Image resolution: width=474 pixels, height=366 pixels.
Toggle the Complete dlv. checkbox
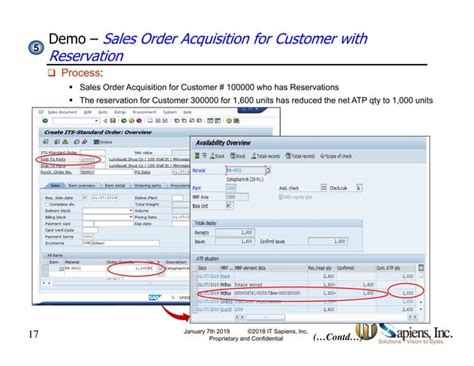[47, 204]
